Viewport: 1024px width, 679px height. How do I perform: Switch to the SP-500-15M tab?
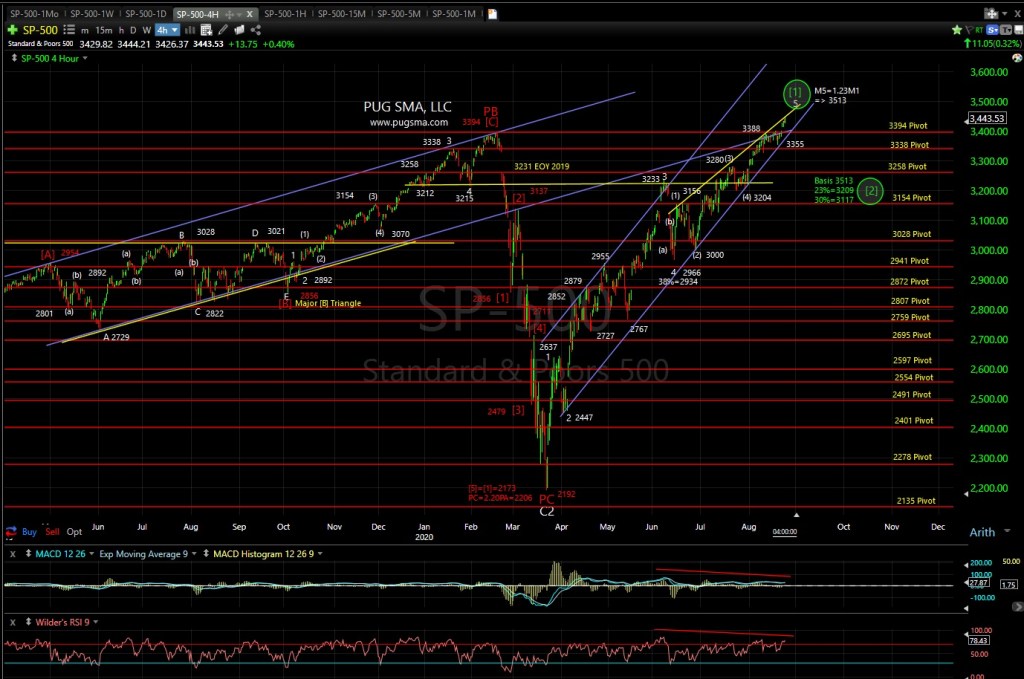pyautogui.click(x=342, y=14)
